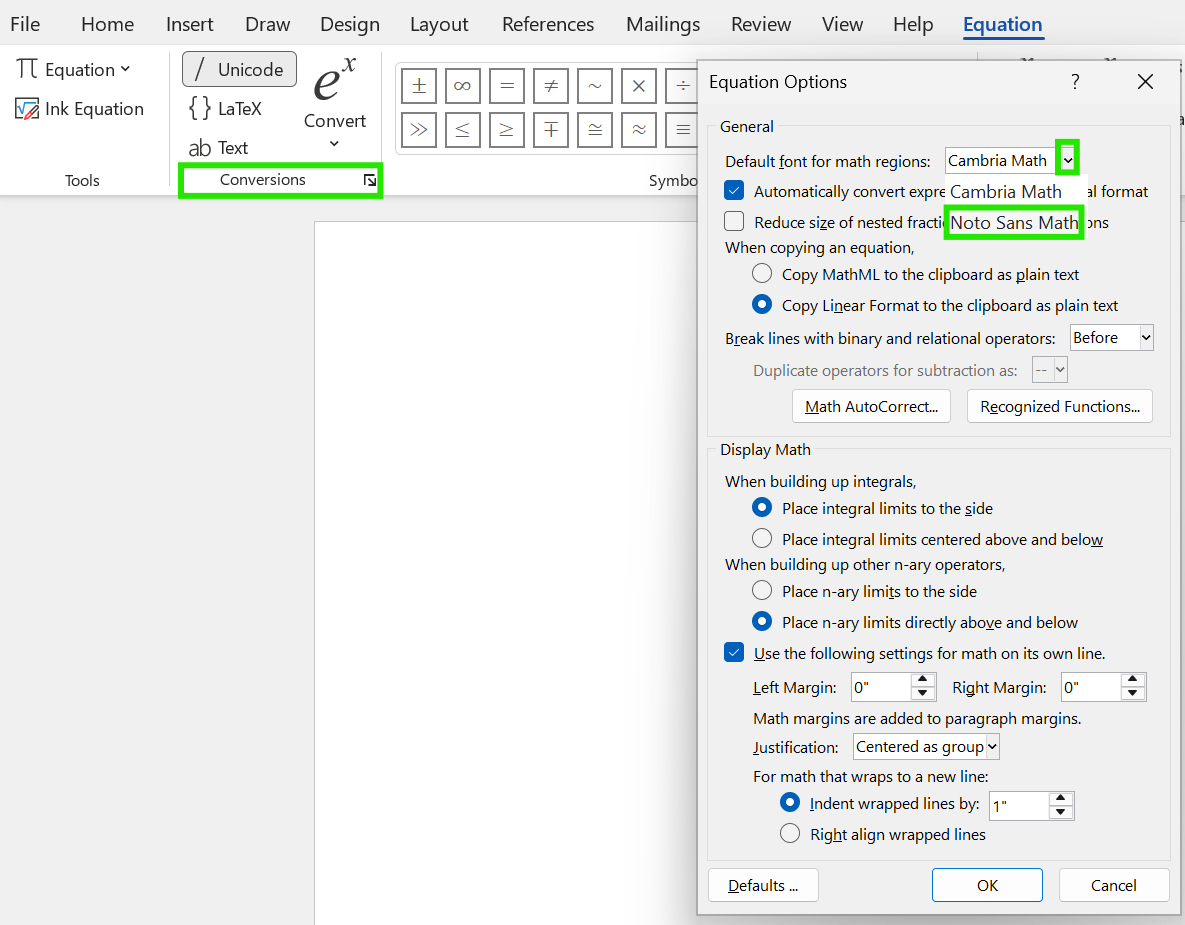Image resolution: width=1185 pixels, height=925 pixels.
Task: Select the not-equal symbol
Action: (x=550, y=85)
